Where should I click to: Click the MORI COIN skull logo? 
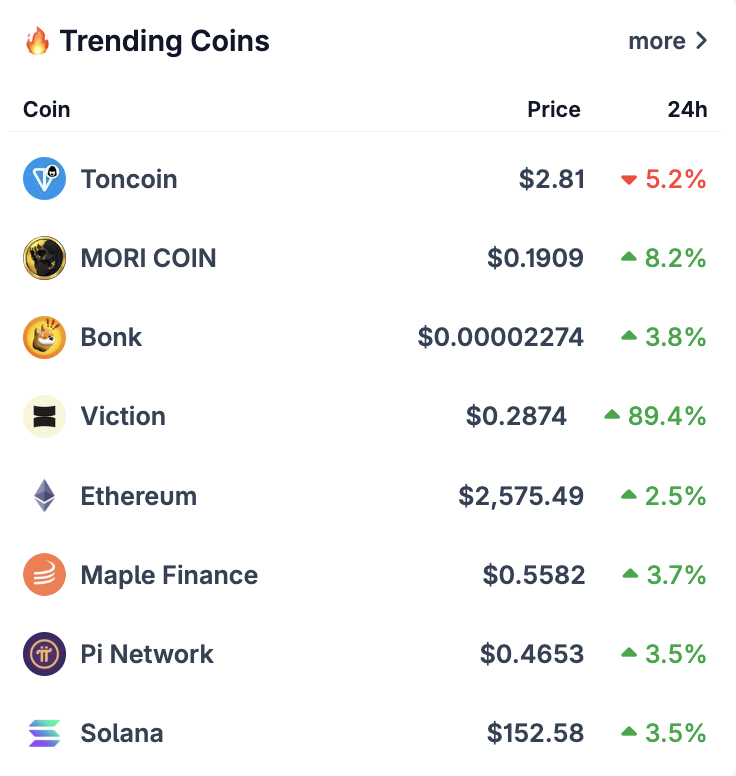(x=45, y=258)
